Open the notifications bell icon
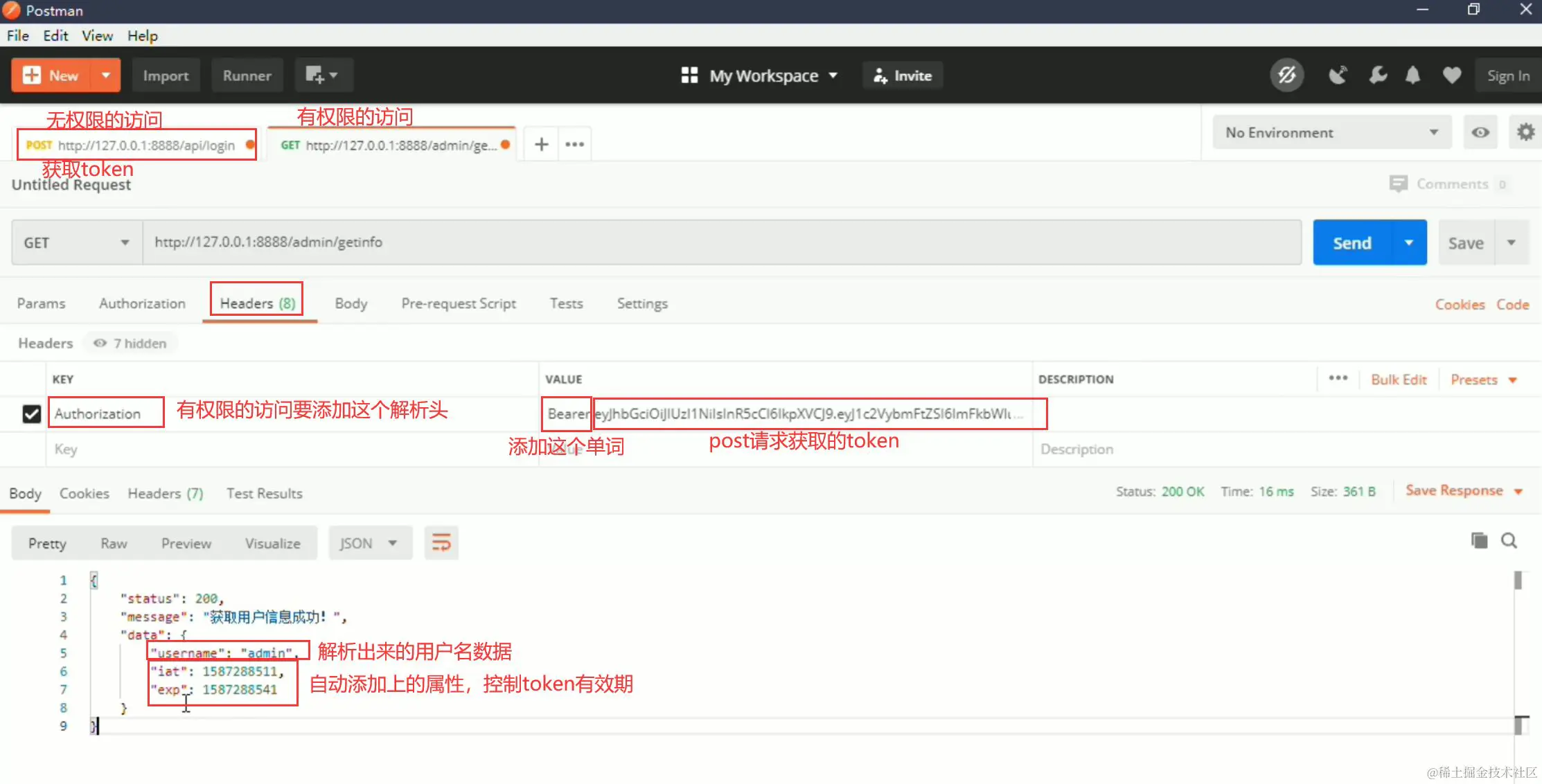 pos(1412,75)
